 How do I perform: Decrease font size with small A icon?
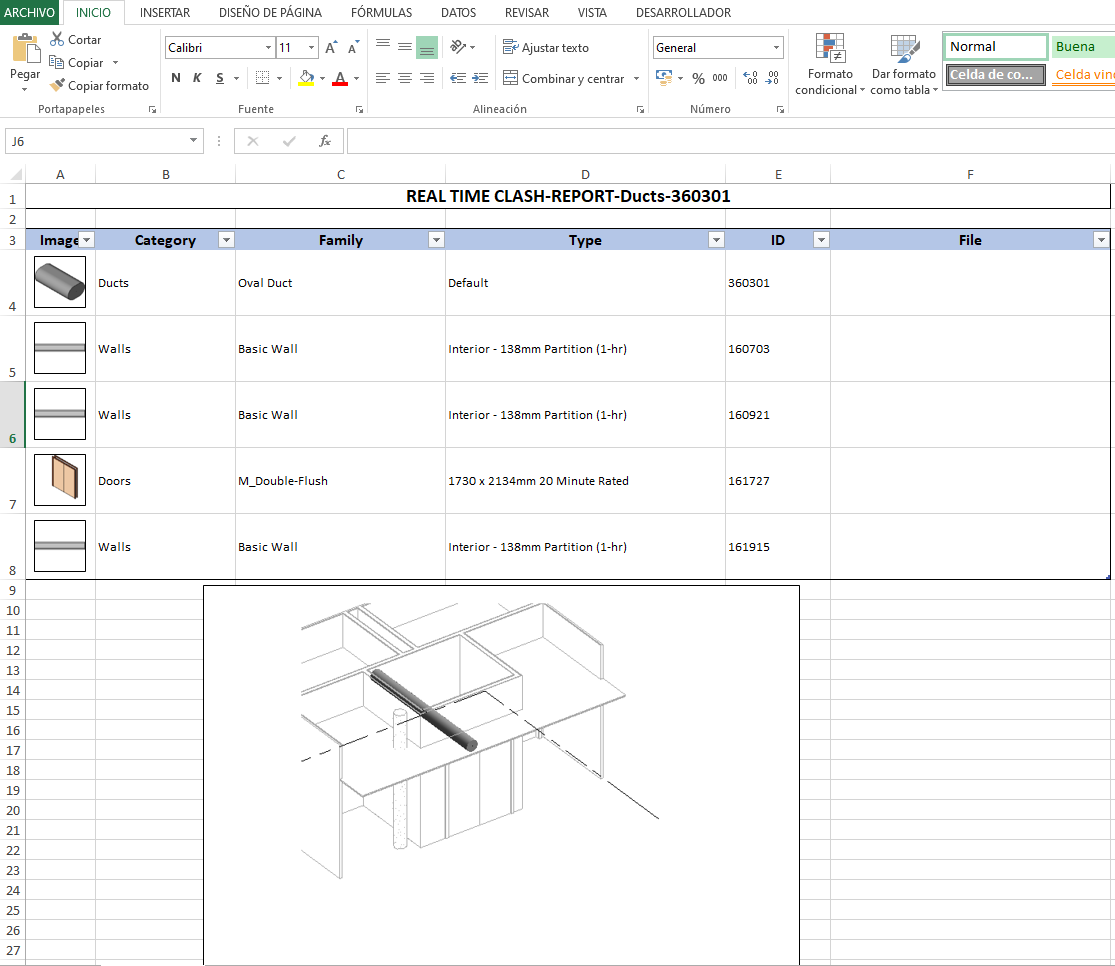pos(353,48)
